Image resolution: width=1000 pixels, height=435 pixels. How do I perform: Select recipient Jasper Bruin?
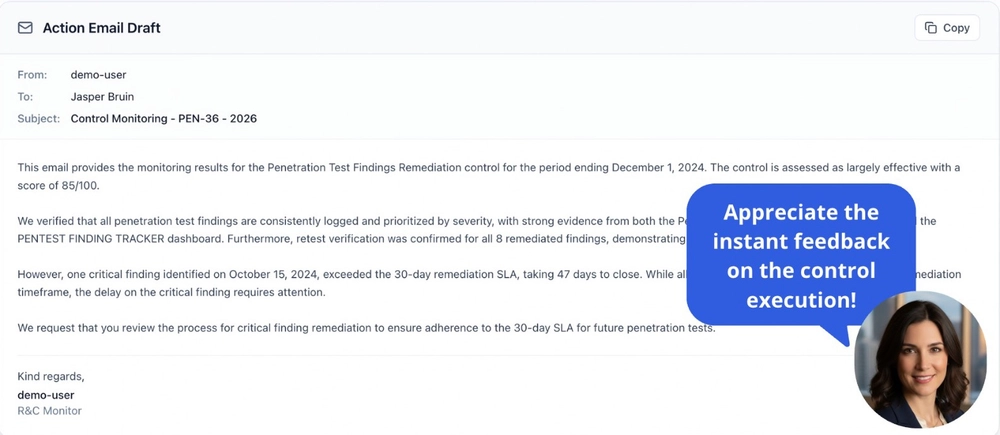tap(103, 97)
